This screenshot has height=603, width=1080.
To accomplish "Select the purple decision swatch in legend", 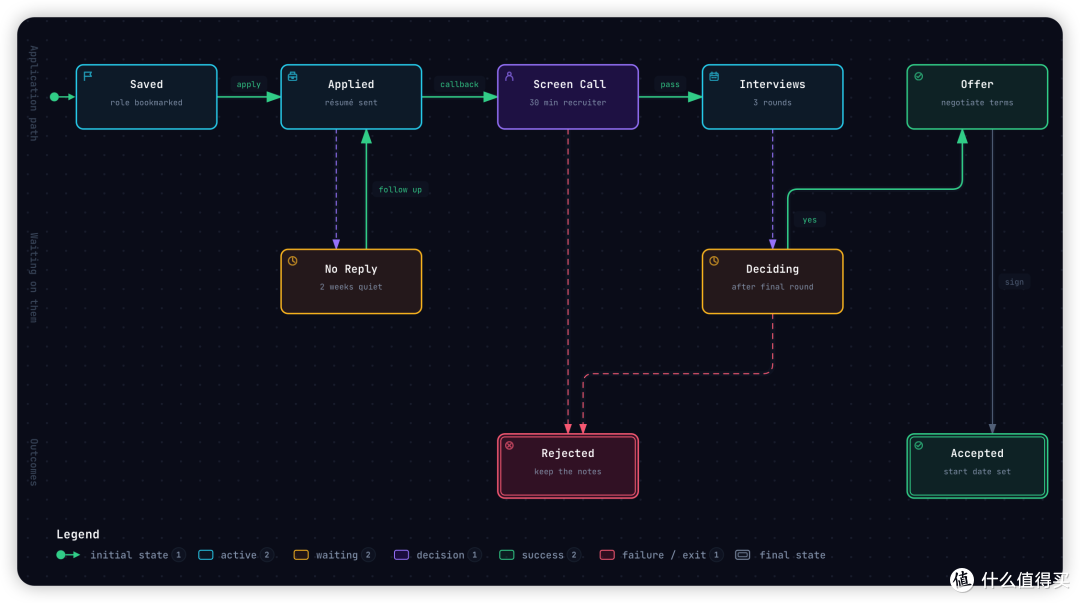I will [402, 555].
